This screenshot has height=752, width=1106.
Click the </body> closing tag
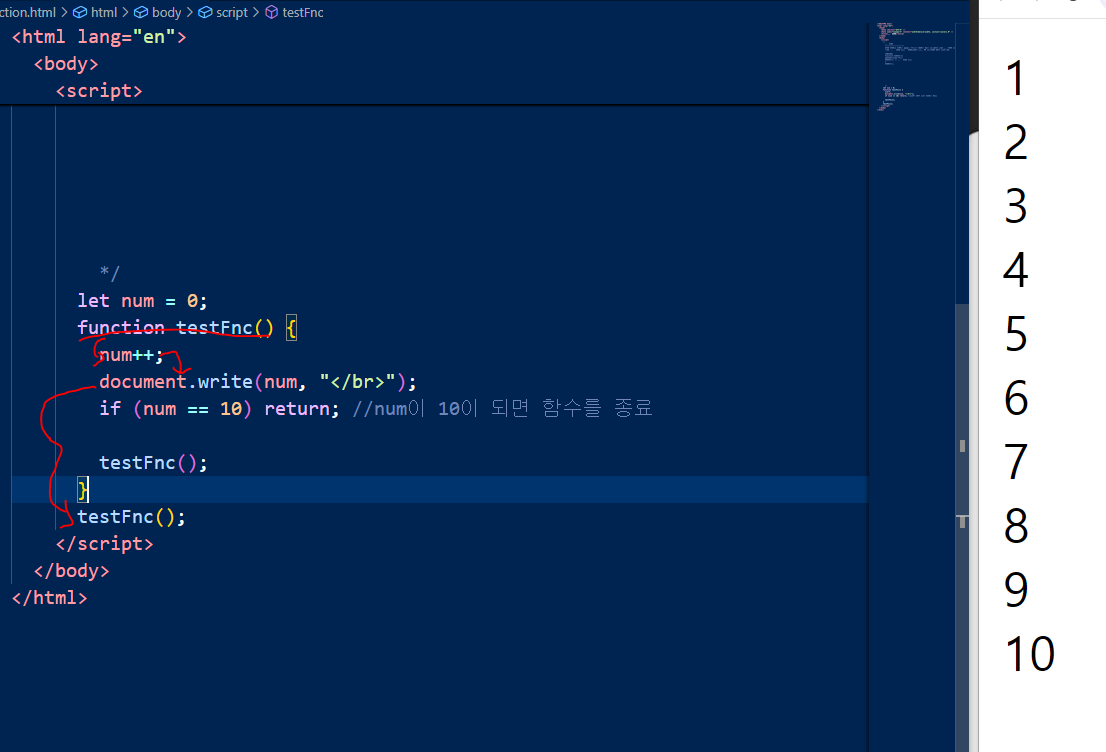coord(71,570)
